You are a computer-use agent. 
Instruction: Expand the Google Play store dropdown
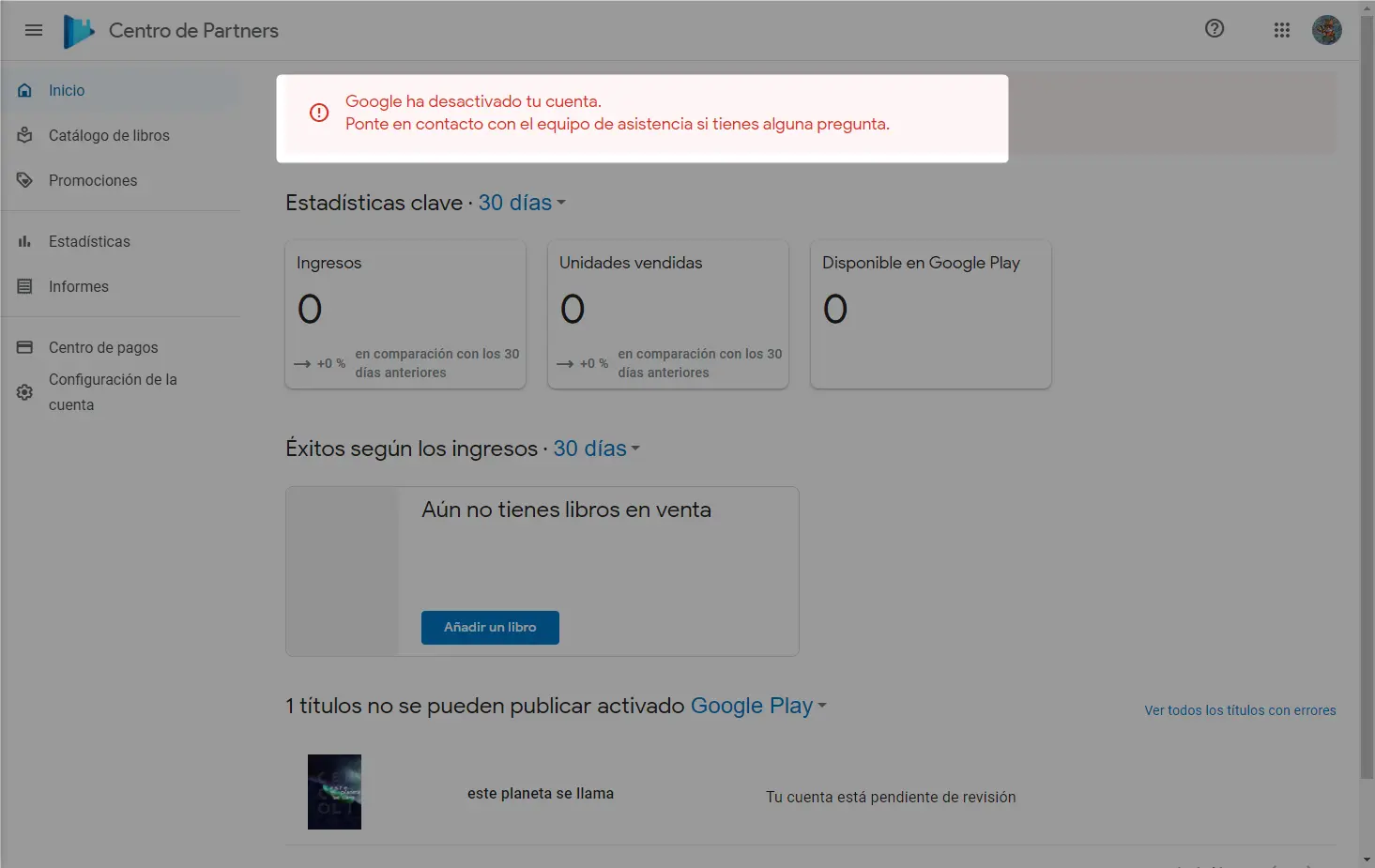pos(758,706)
